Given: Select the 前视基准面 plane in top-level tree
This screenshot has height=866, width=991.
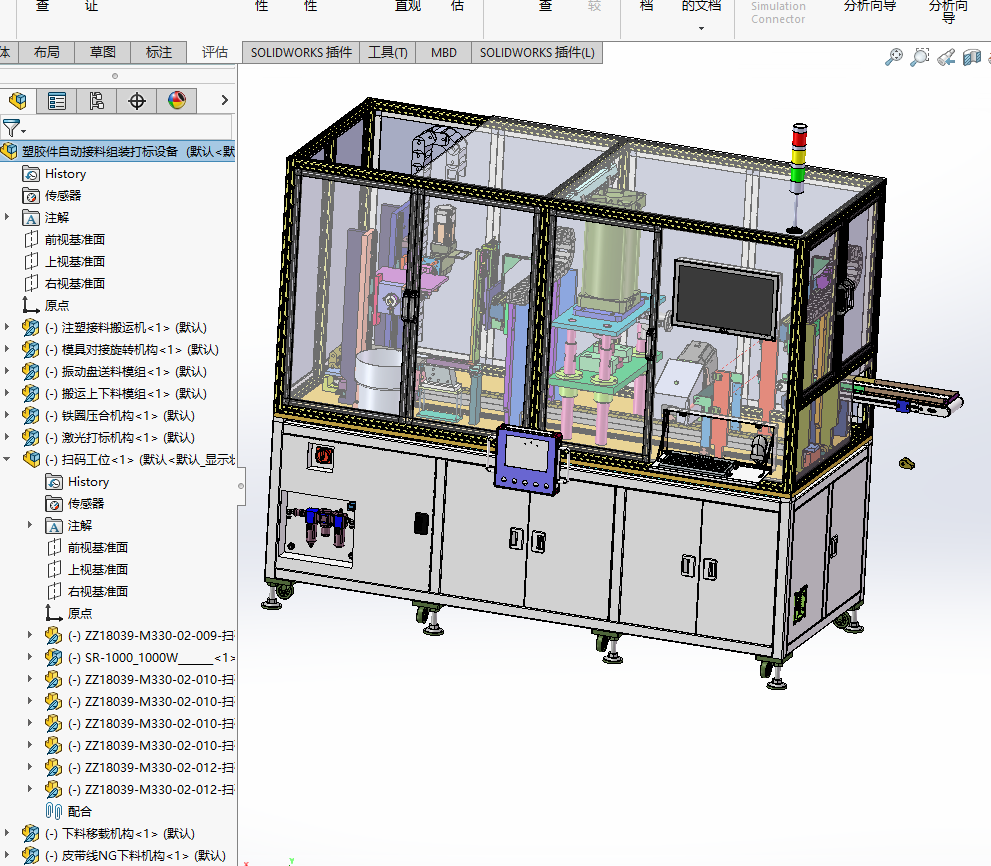Looking at the screenshot, I should pos(74,240).
